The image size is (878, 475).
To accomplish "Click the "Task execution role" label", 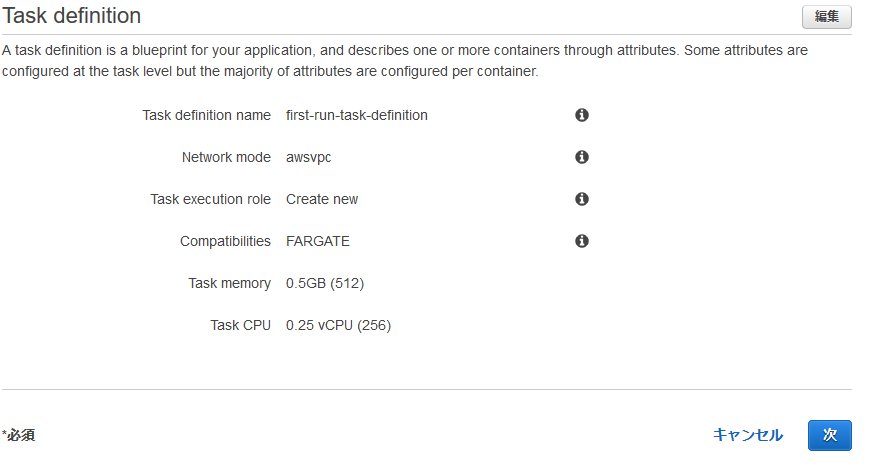I will 210,199.
